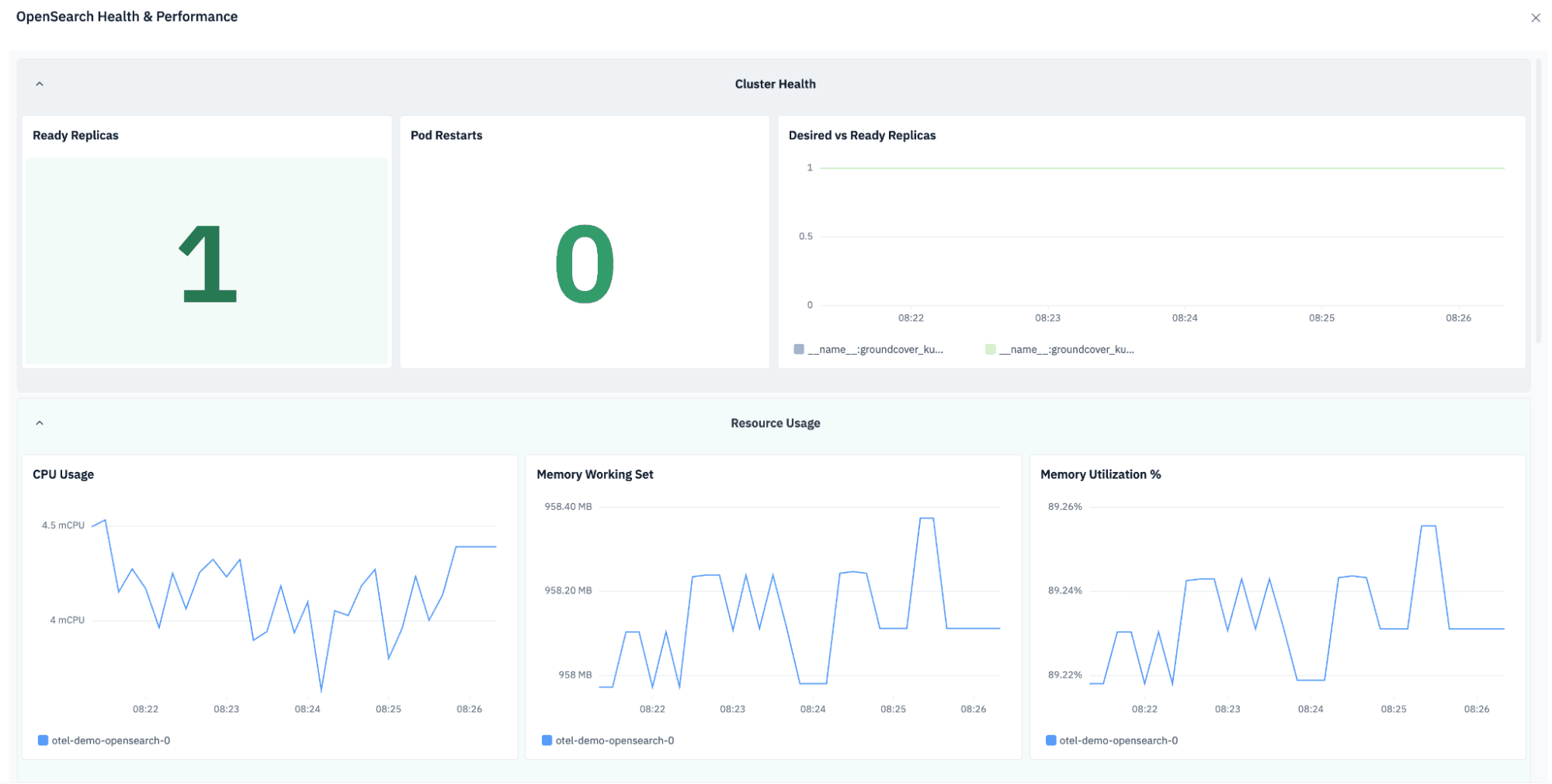This screenshot has height=784, width=1552.
Task: Click otel-demo-opensearch-0 label under CPU Usage
Action: [x=111, y=741]
